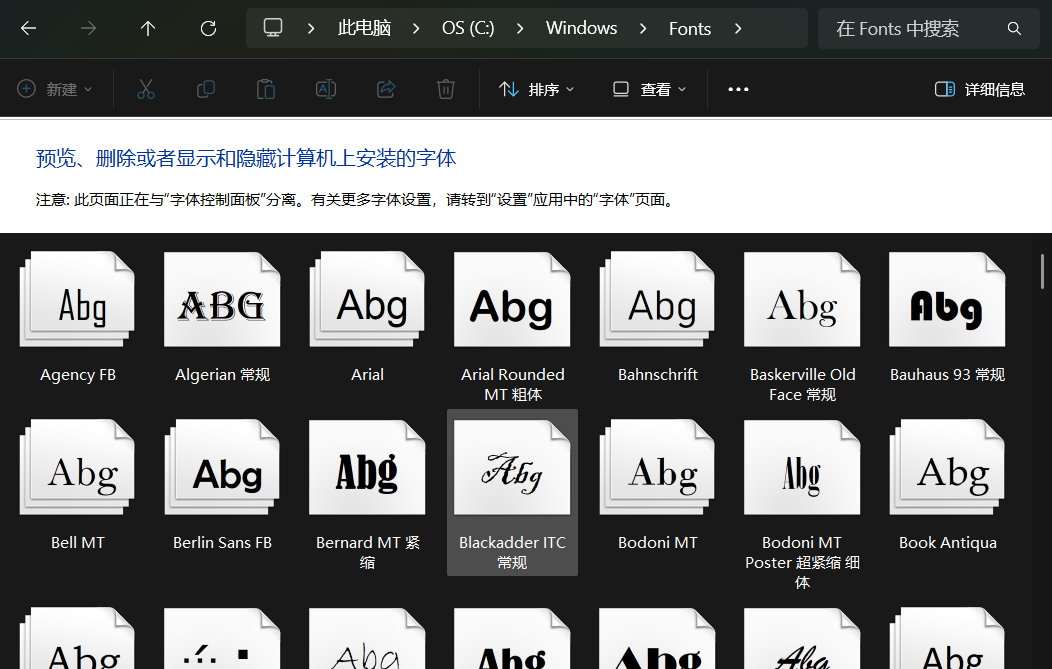Select the Arial font family
The image size is (1052, 669).
(x=367, y=318)
